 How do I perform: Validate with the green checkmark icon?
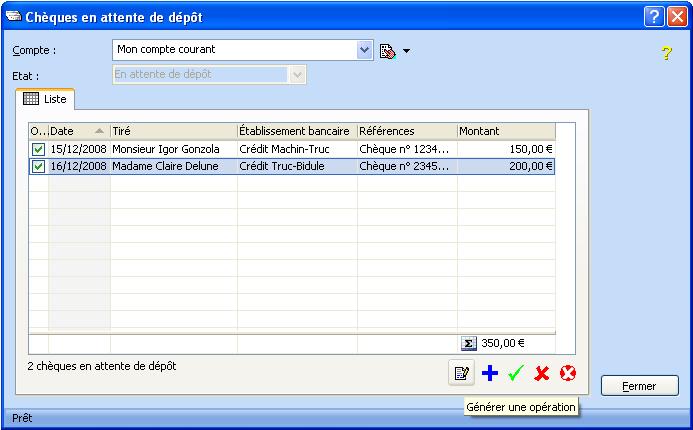[x=516, y=374]
